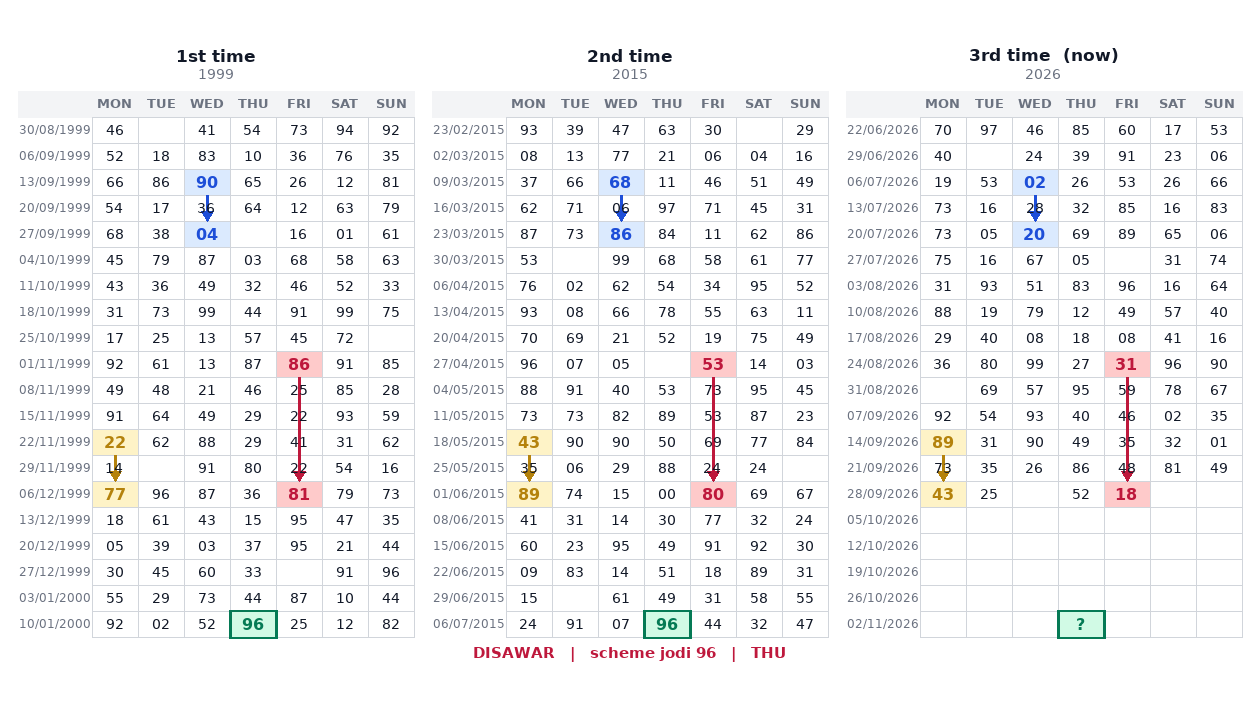Click blue highlighted 68 in 2015 table

pos(621,182)
